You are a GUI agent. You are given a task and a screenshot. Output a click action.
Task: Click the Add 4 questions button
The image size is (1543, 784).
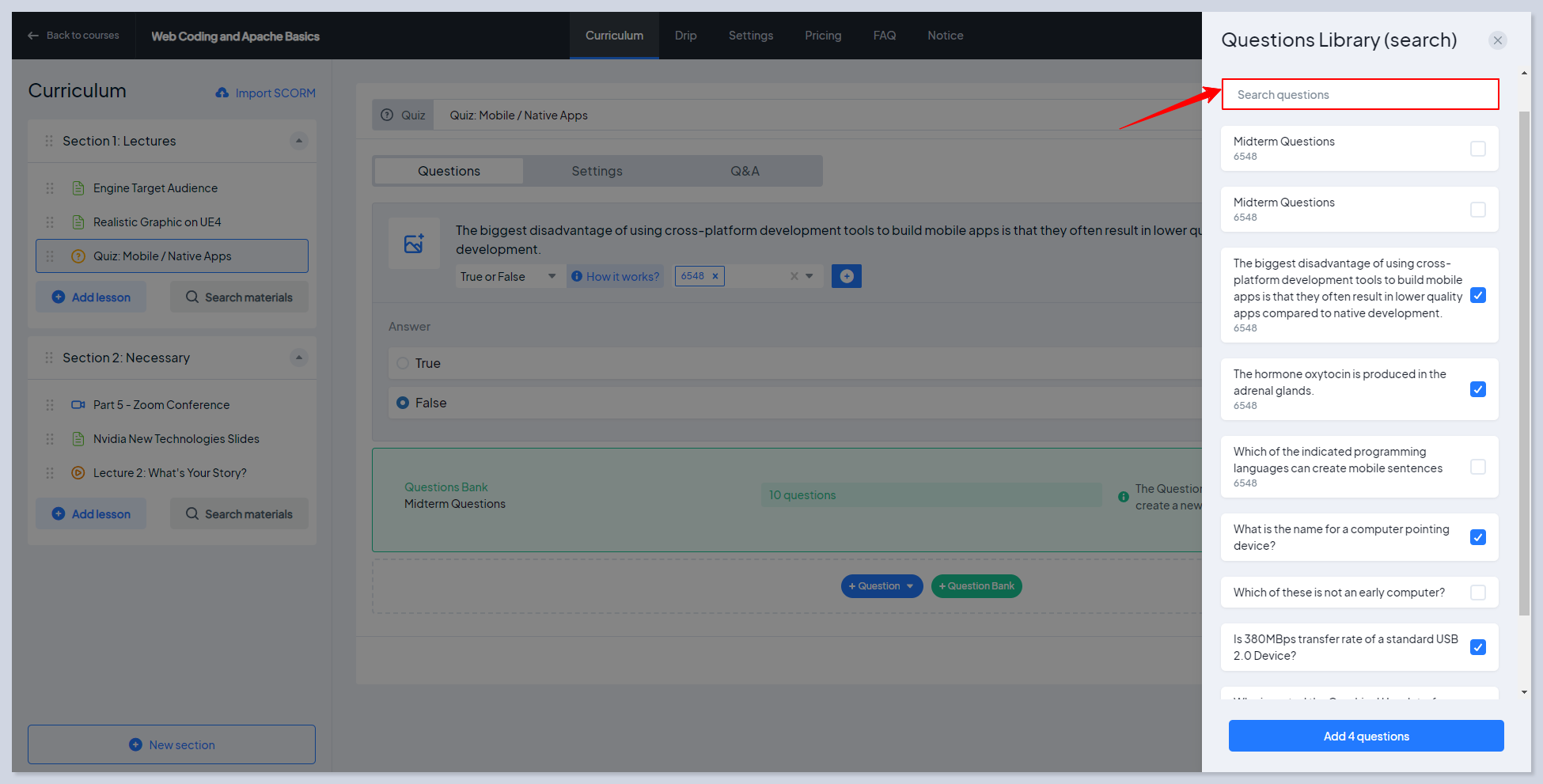click(x=1366, y=736)
